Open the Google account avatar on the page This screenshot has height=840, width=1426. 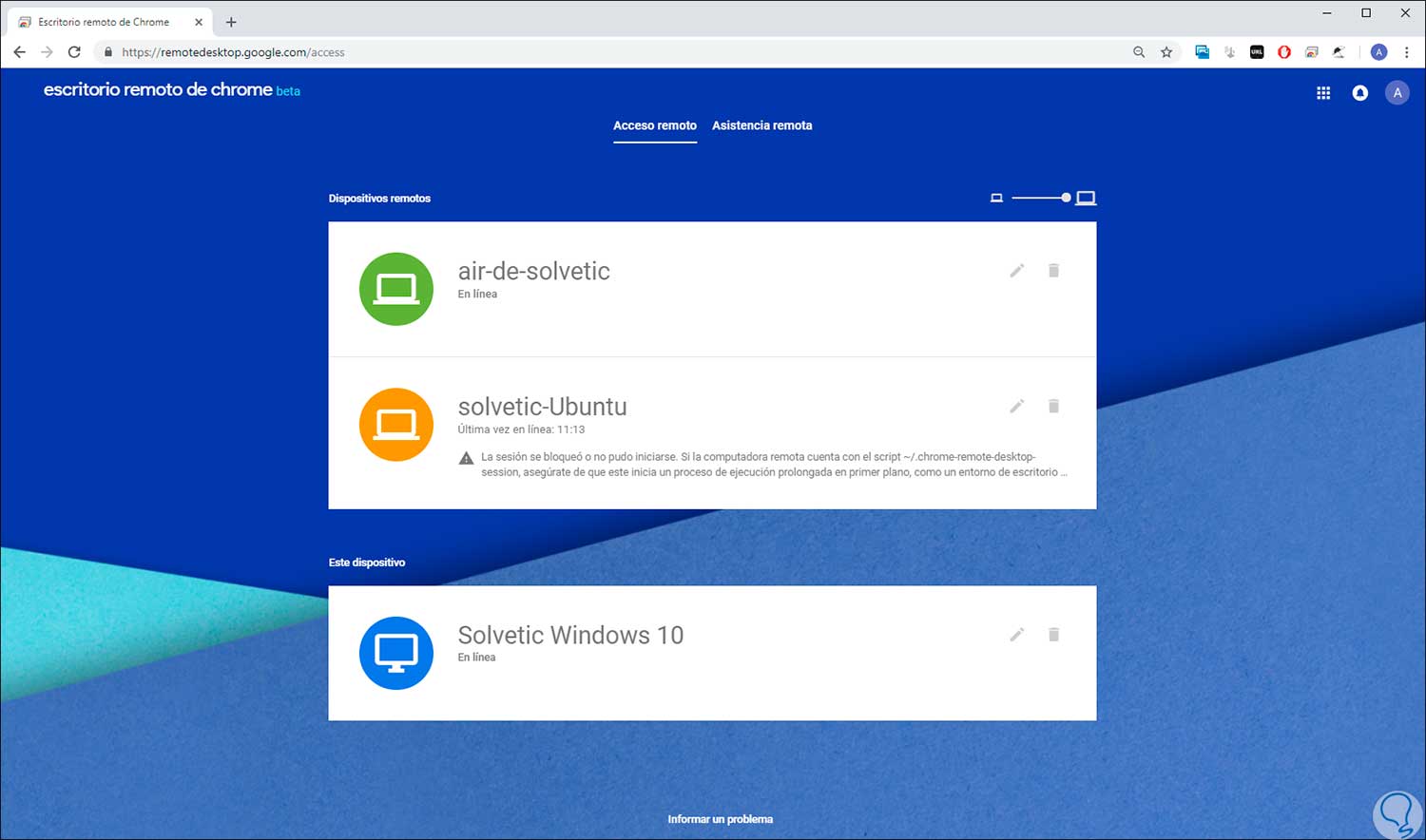1397,93
